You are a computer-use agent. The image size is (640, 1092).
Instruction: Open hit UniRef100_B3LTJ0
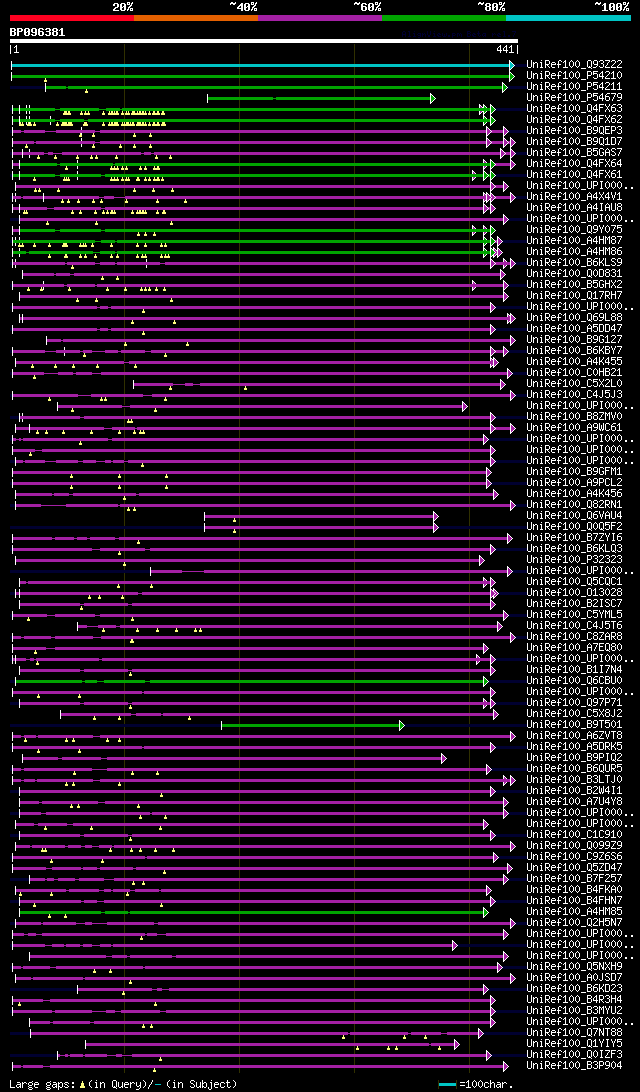coord(575,779)
